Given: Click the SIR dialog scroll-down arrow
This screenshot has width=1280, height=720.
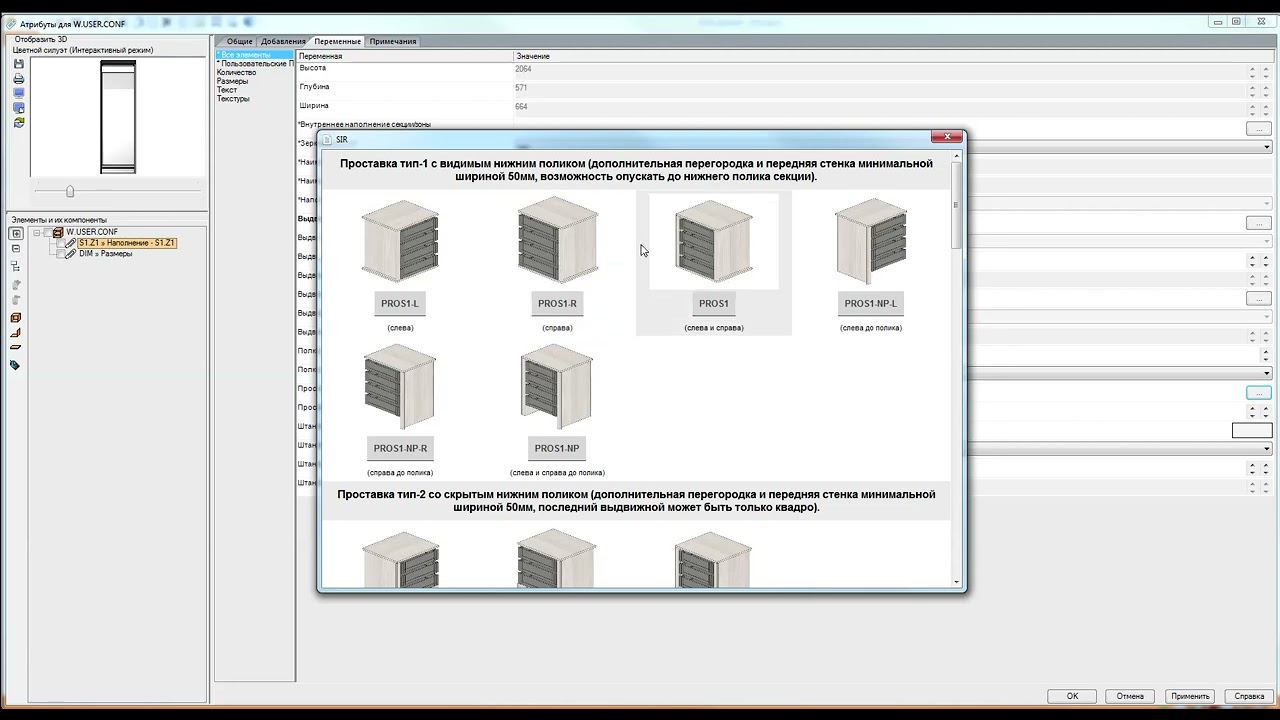Looking at the screenshot, I should point(956,582).
